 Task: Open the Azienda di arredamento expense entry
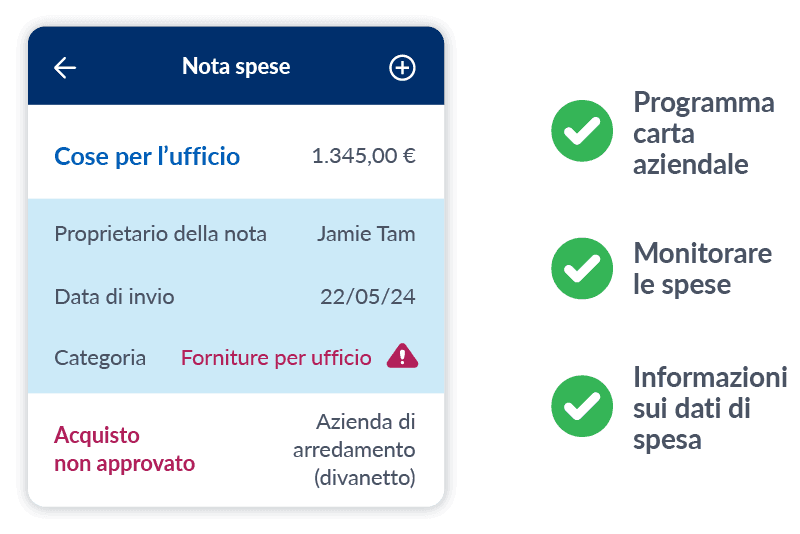(354, 450)
